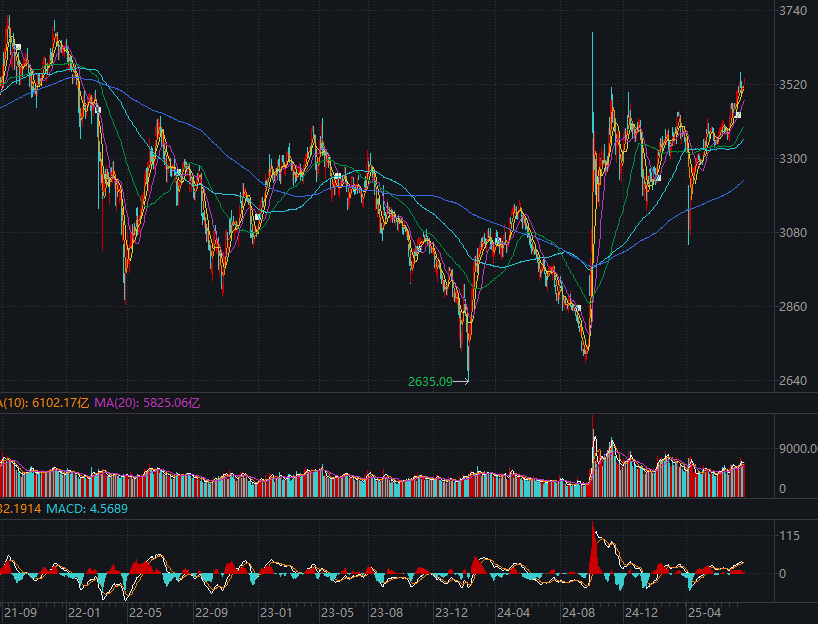Click the white marker near the 24-08 low
Image resolution: width=818 pixels, height=624 pixels.
coord(578,308)
